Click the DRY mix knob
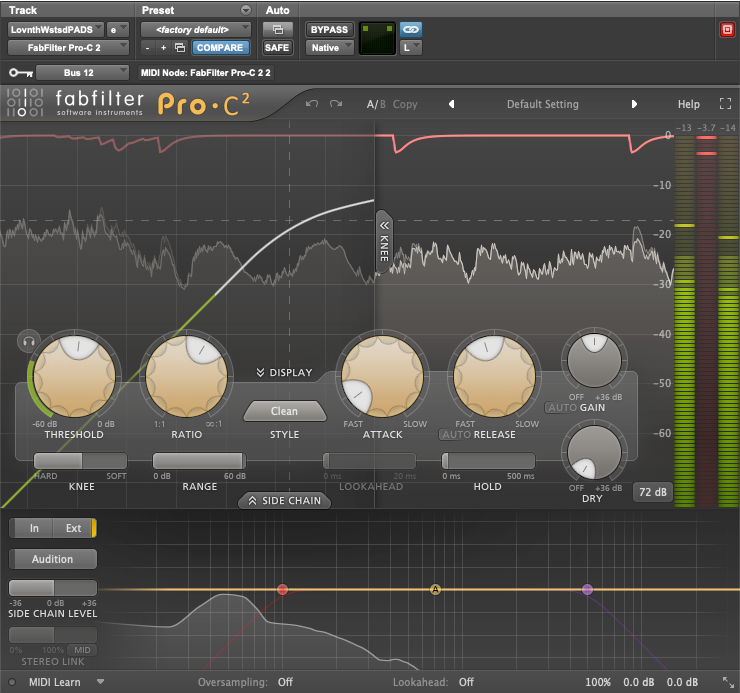Screen dimensions: 740x693 594,452
